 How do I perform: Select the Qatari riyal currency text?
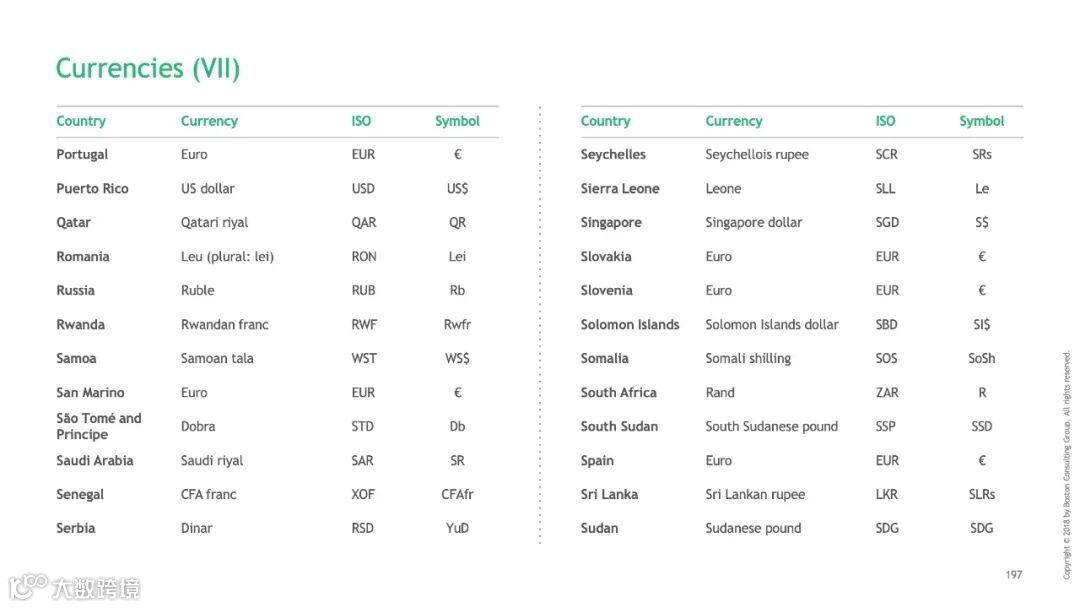click(214, 223)
